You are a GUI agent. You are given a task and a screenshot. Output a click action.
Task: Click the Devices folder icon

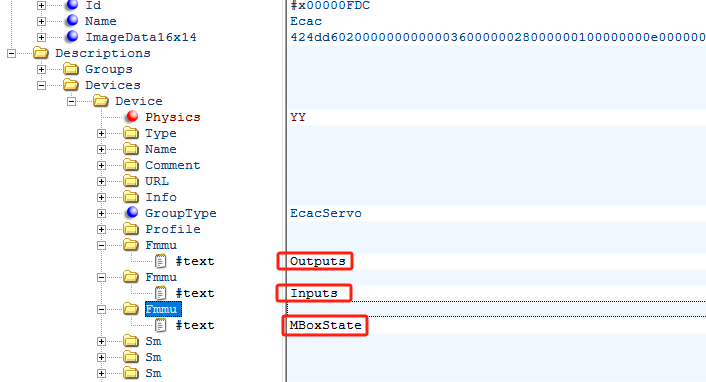[x=71, y=85]
